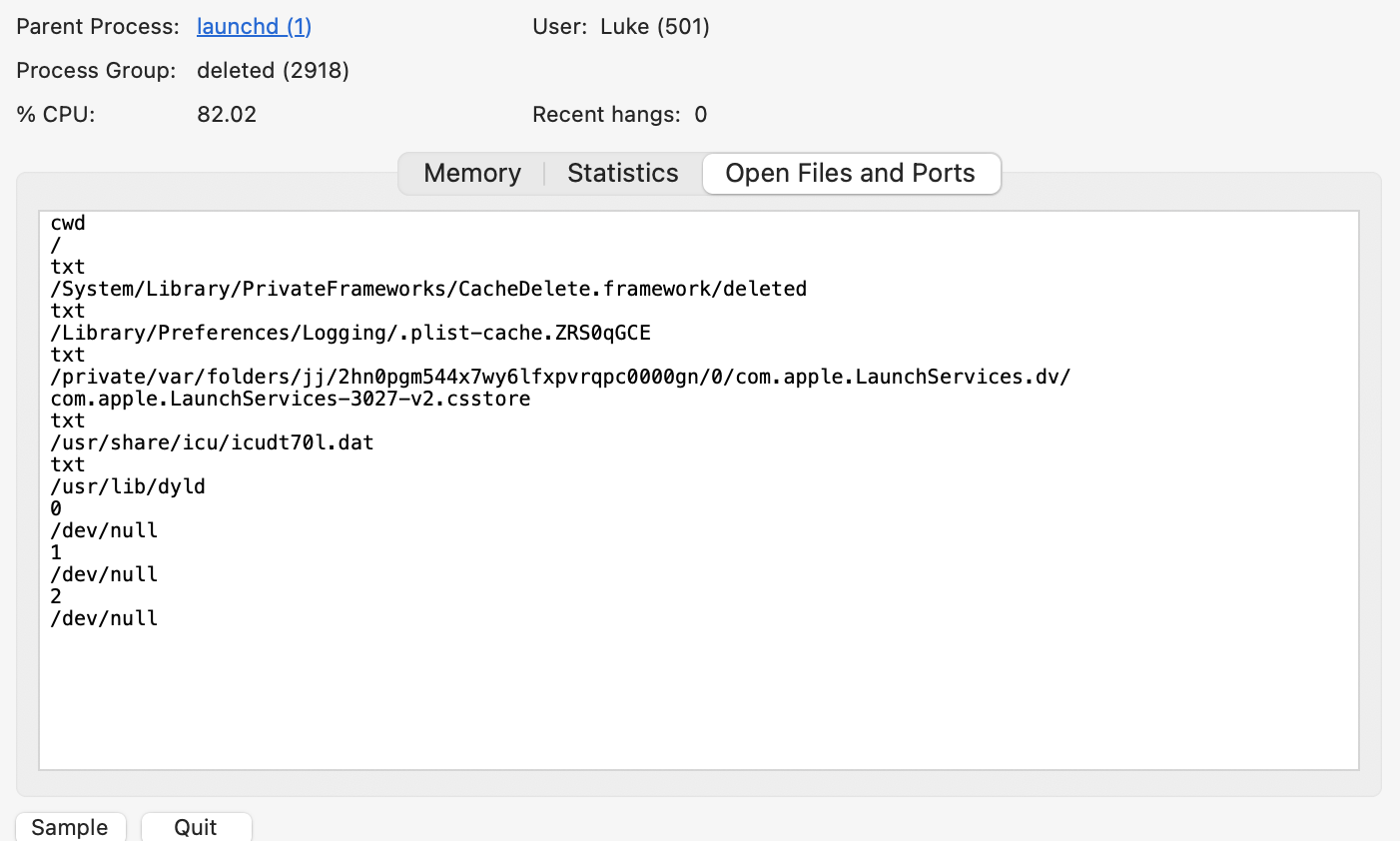1400x841 pixels.
Task: Click the User value Luke (501)
Action: [x=654, y=27]
